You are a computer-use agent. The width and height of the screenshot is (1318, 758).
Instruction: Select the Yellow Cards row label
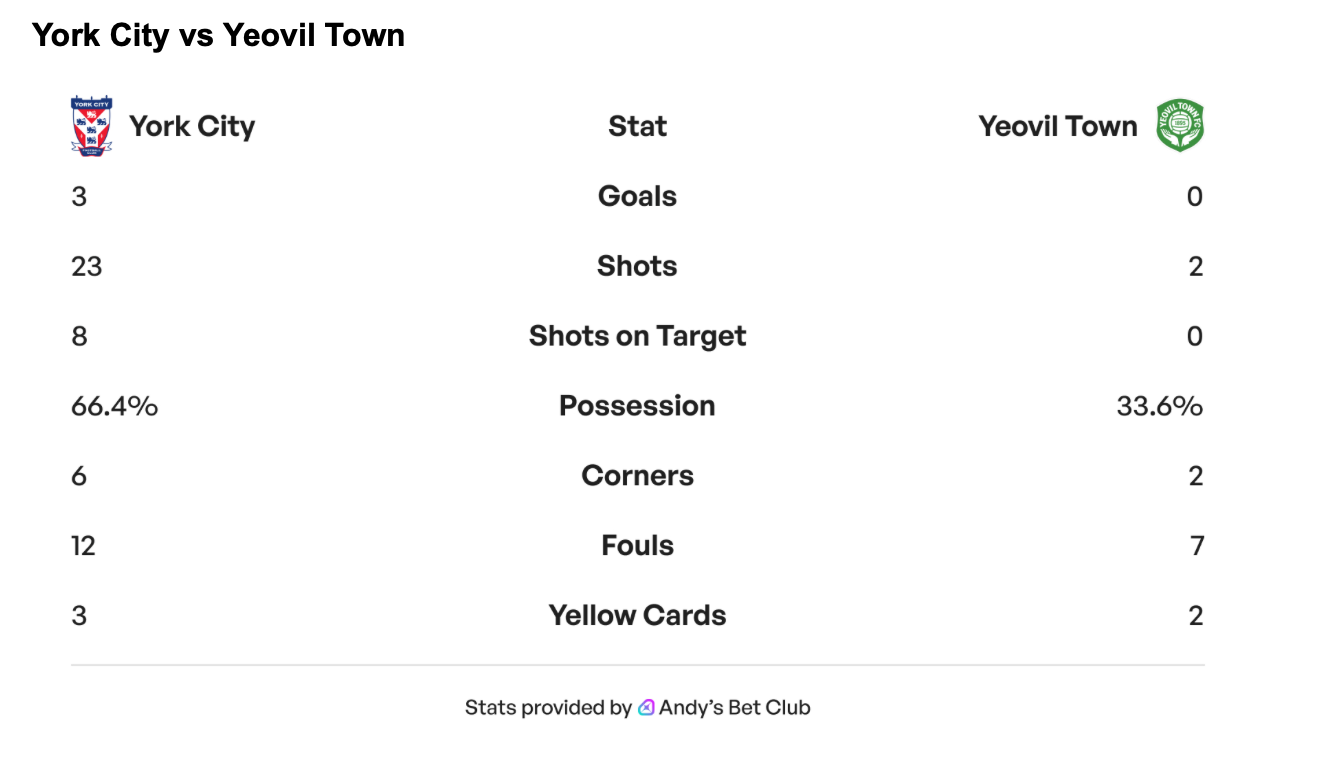(x=637, y=616)
